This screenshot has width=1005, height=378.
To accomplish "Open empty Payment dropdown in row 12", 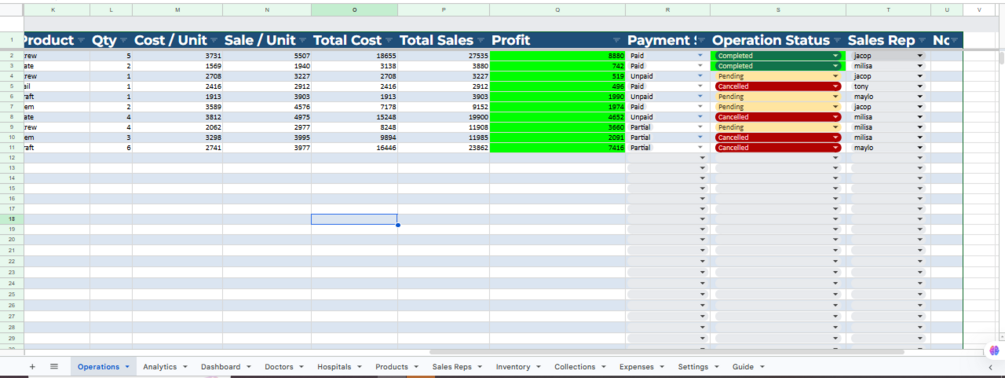I will tap(702, 158).
